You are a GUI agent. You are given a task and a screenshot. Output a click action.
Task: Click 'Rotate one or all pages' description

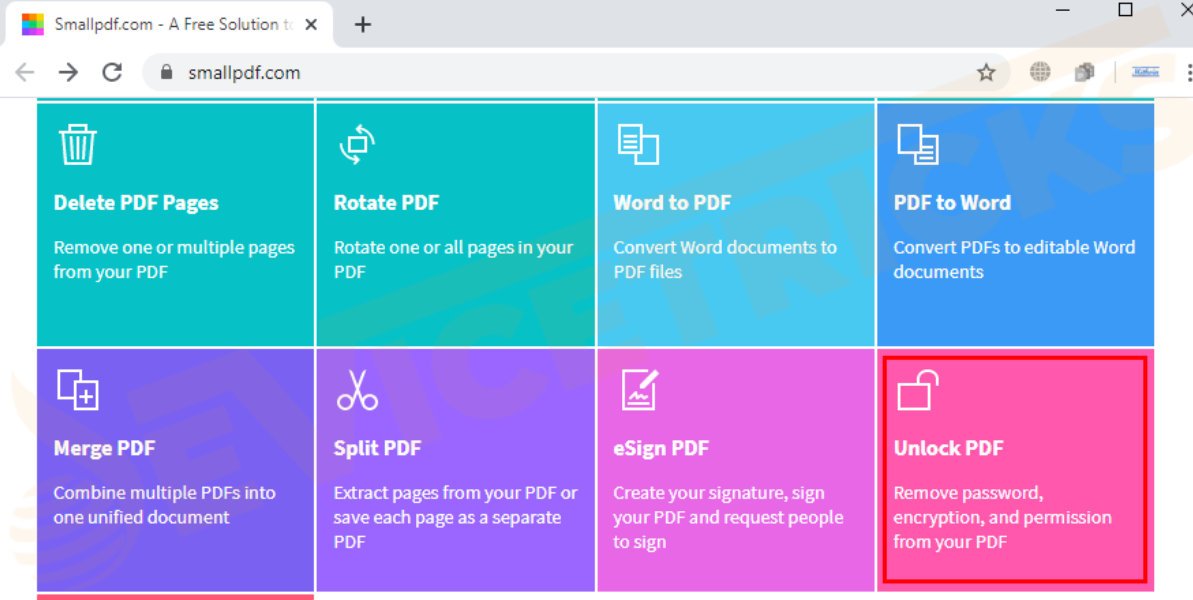[453, 259]
